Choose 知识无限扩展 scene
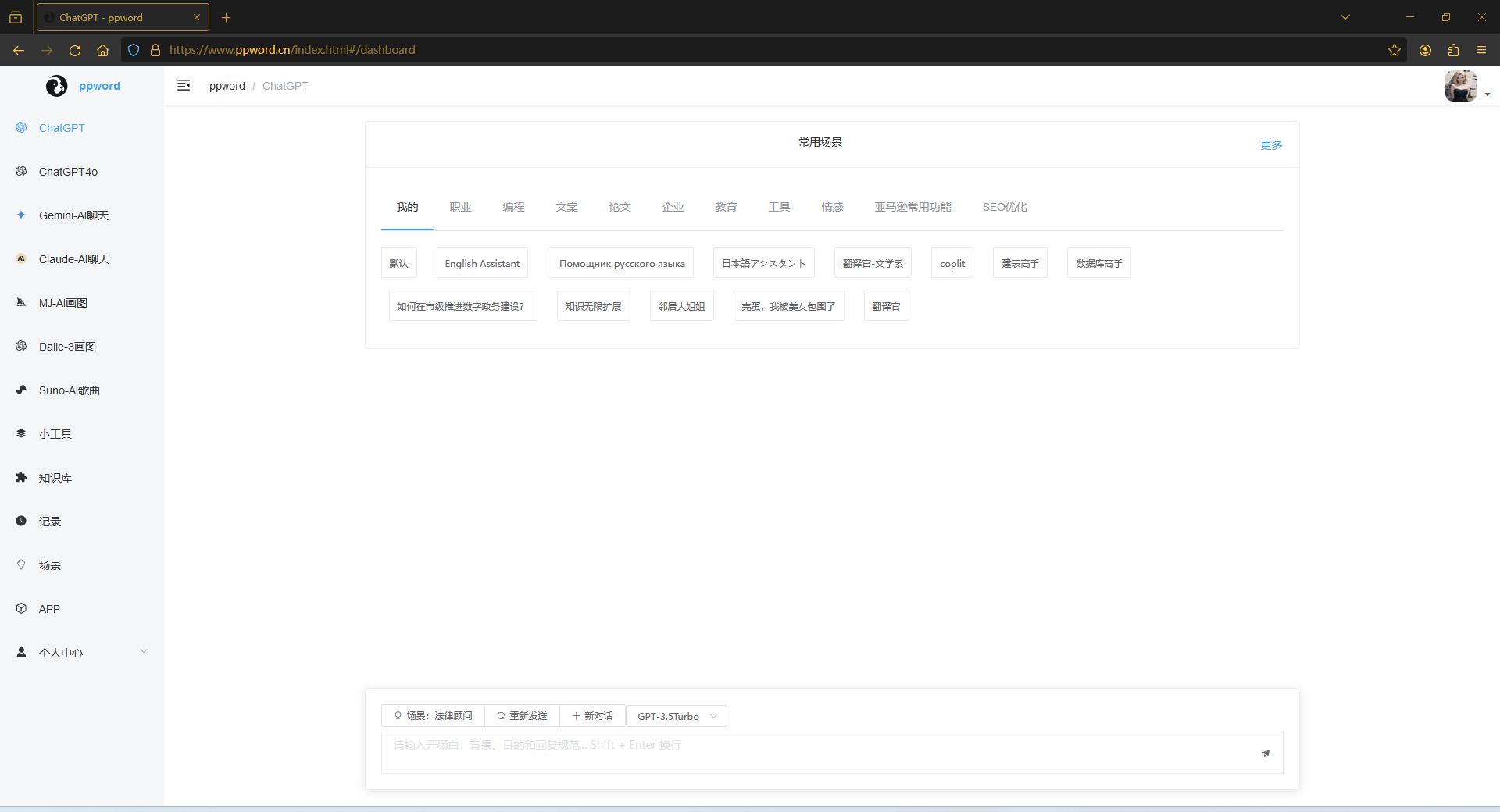This screenshot has height=812, width=1500. [594, 306]
